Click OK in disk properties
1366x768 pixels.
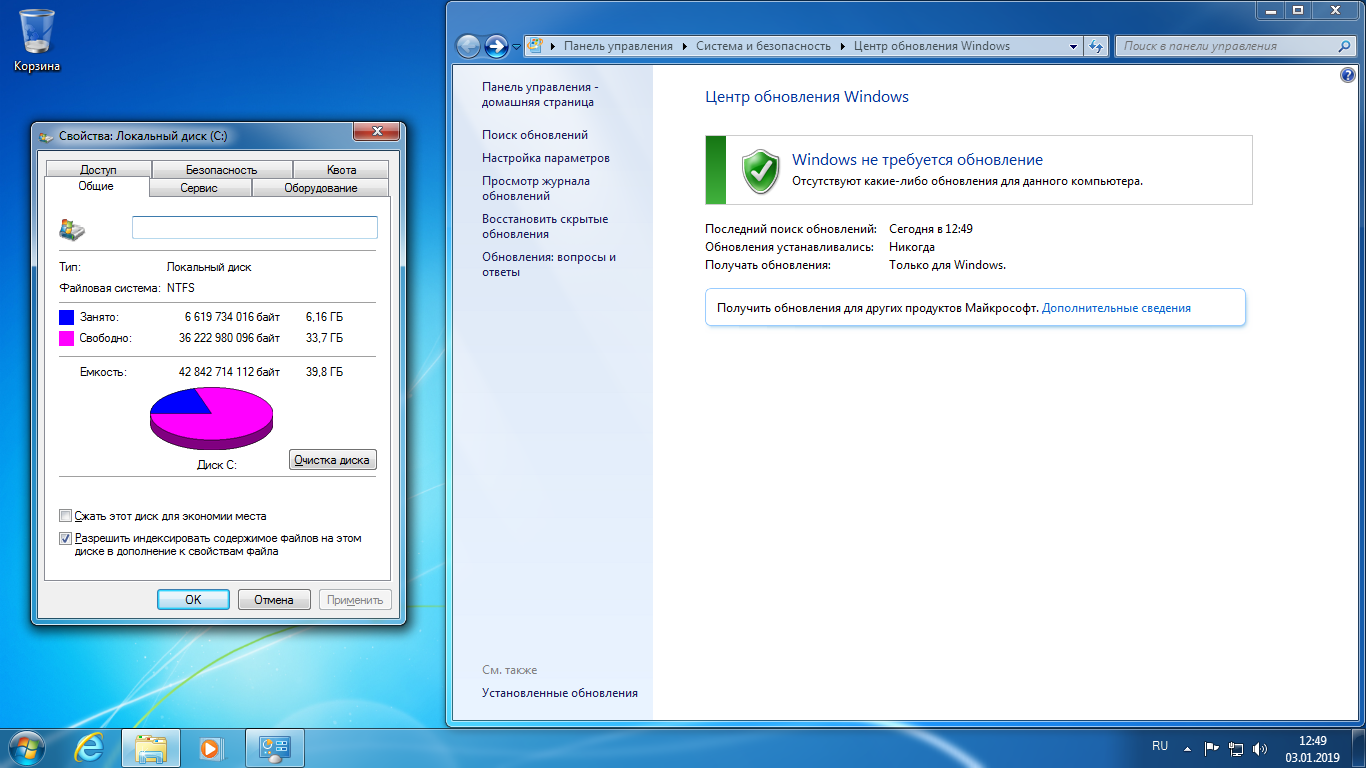(193, 600)
